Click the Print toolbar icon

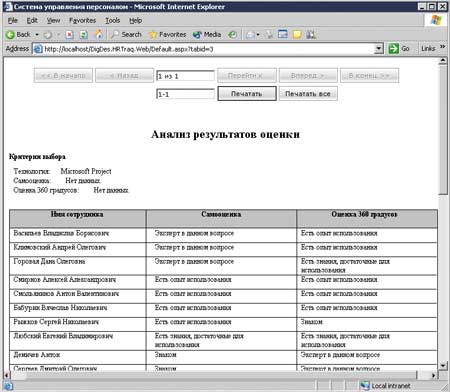point(269,34)
